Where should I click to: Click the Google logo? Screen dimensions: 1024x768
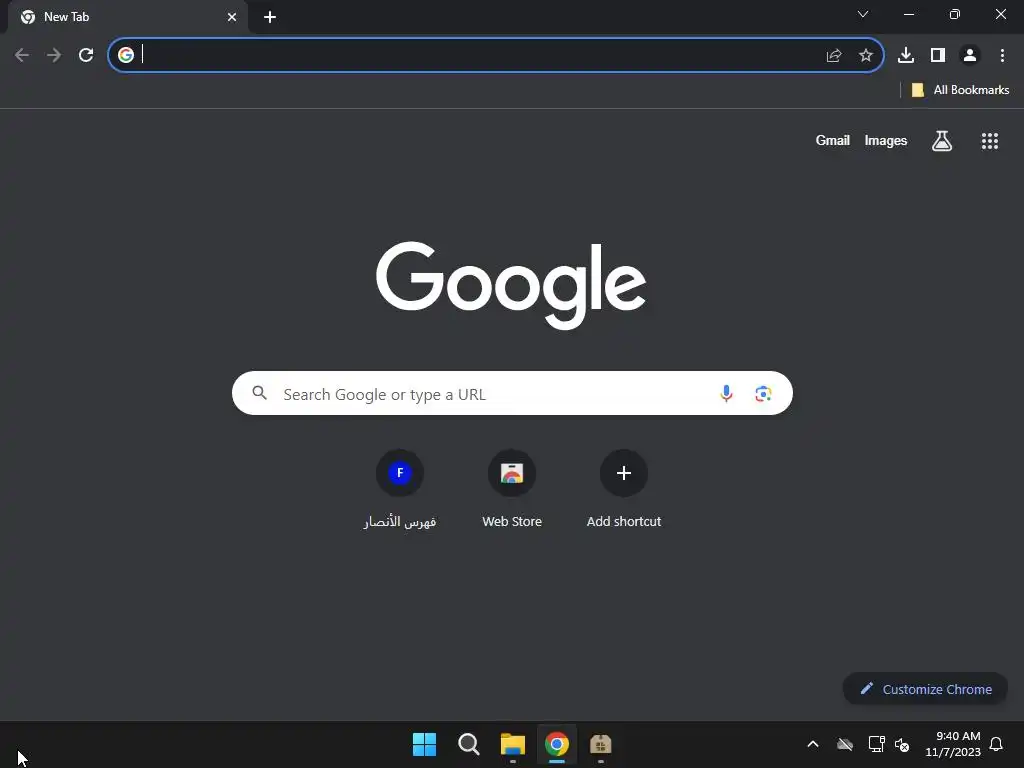511,285
